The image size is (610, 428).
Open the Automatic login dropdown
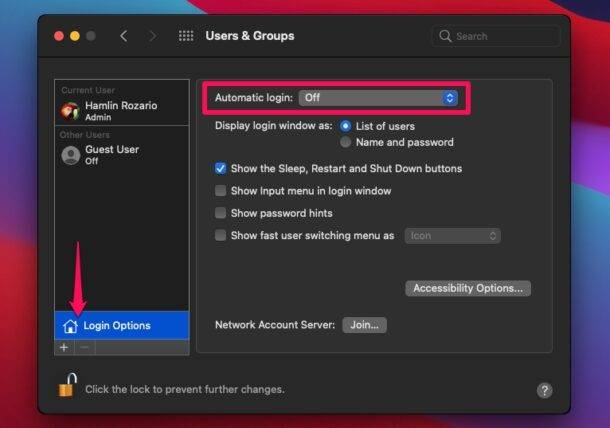click(378, 98)
